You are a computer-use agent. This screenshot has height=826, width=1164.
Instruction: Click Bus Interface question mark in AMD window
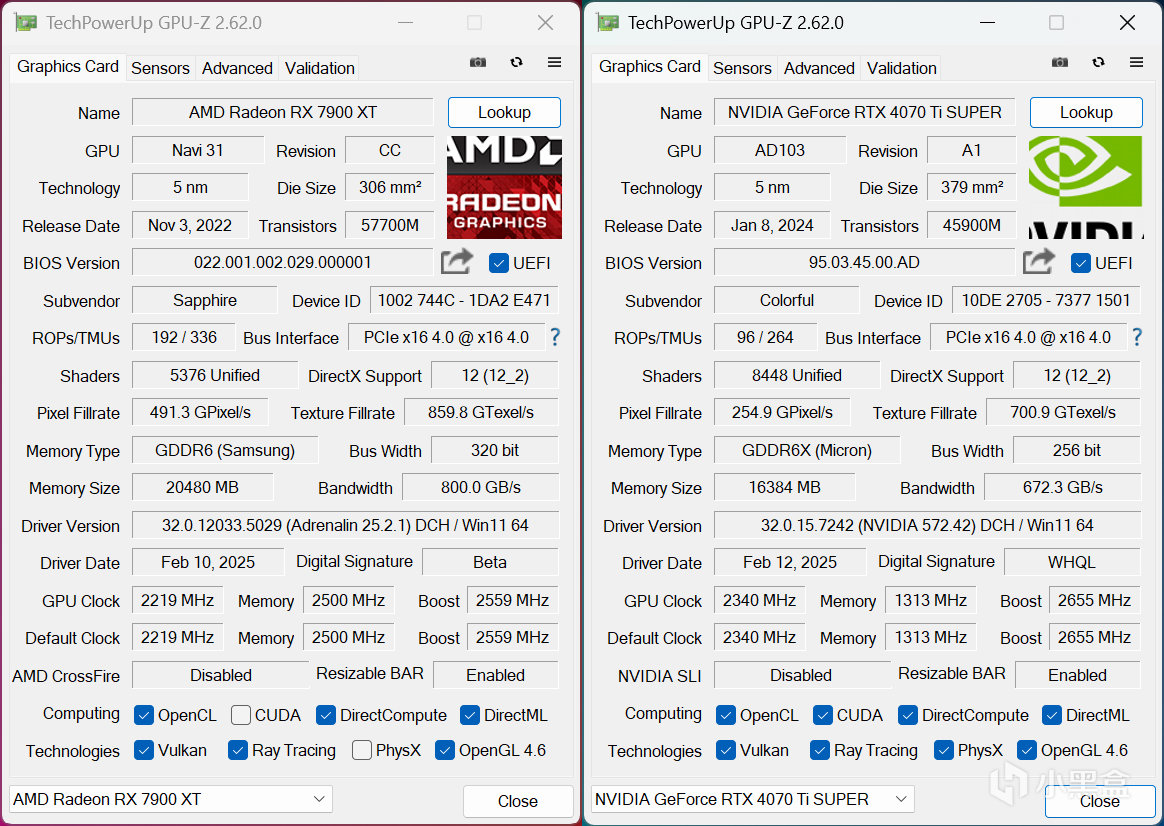(x=555, y=338)
